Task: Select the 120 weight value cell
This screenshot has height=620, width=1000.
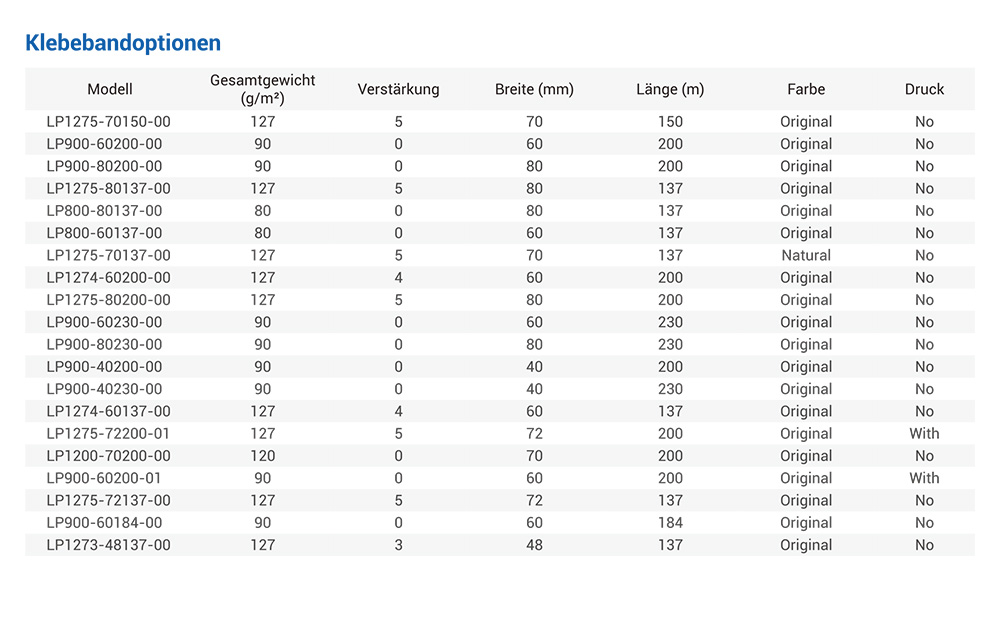Action: coord(263,456)
